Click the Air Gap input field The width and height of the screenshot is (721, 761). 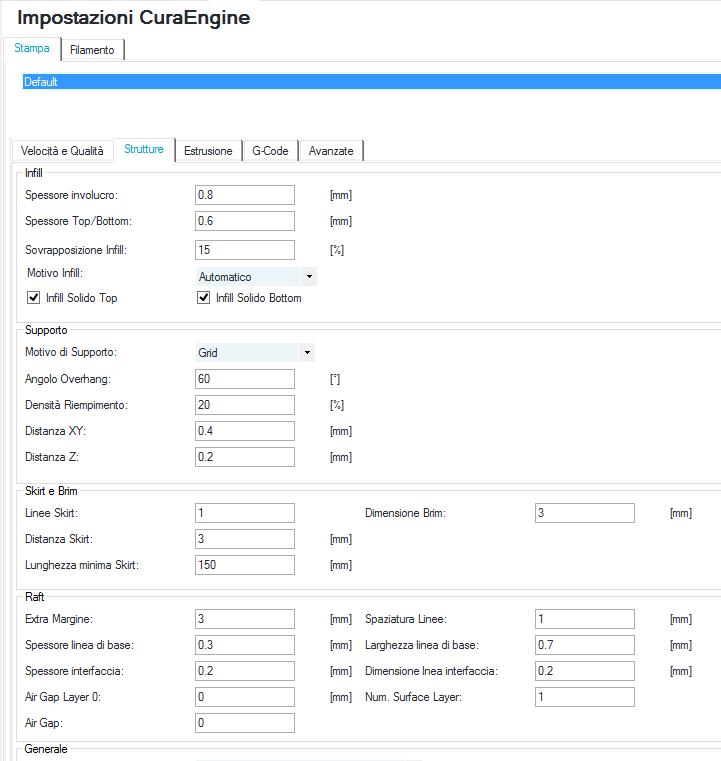(245, 723)
